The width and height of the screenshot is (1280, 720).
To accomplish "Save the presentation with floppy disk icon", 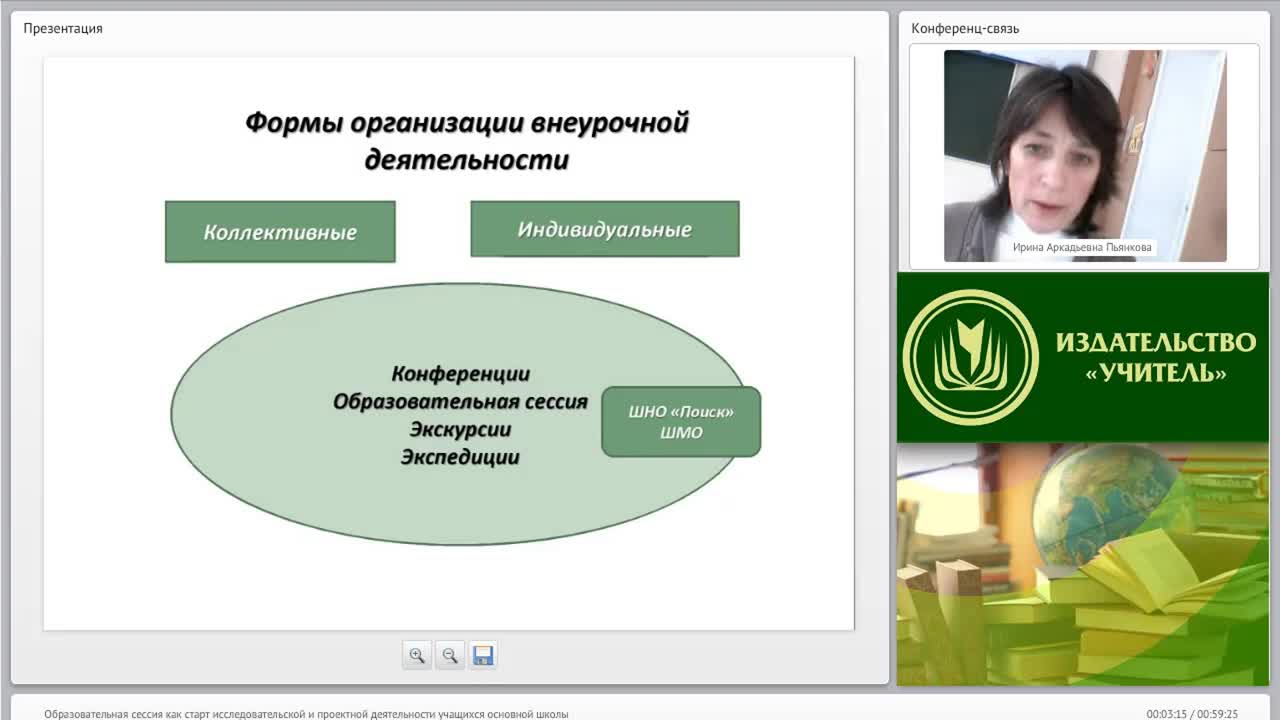I will [483, 655].
